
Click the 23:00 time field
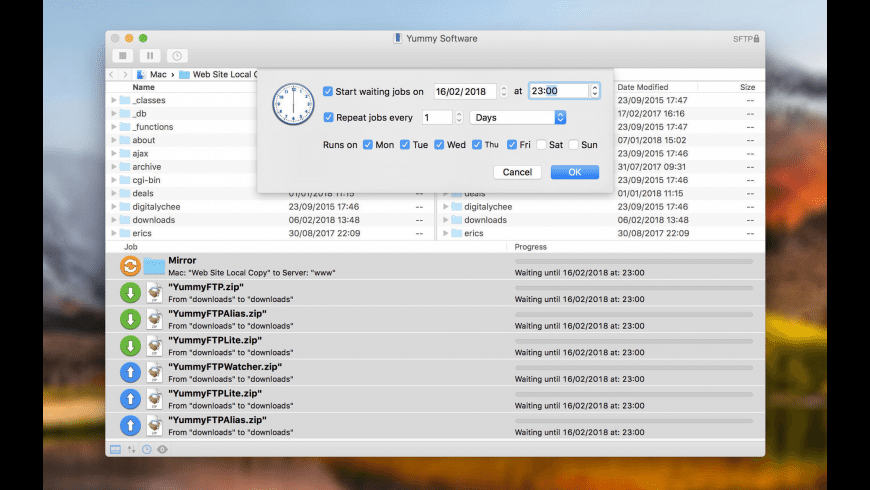pyautogui.click(x=559, y=91)
